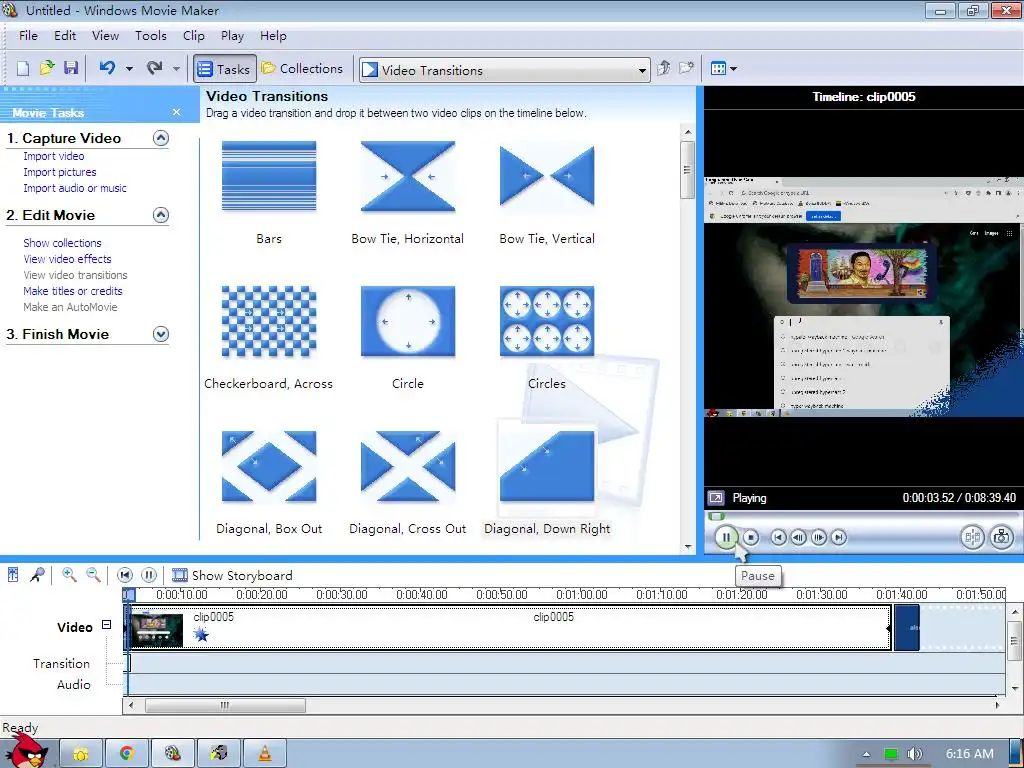The image size is (1024, 768).
Task: Click the transitions pane vertical scrollbar
Action: coord(688,170)
